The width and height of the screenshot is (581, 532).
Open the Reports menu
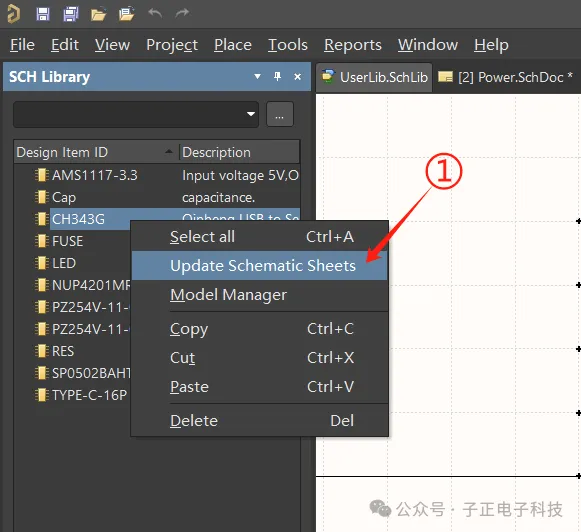(353, 45)
